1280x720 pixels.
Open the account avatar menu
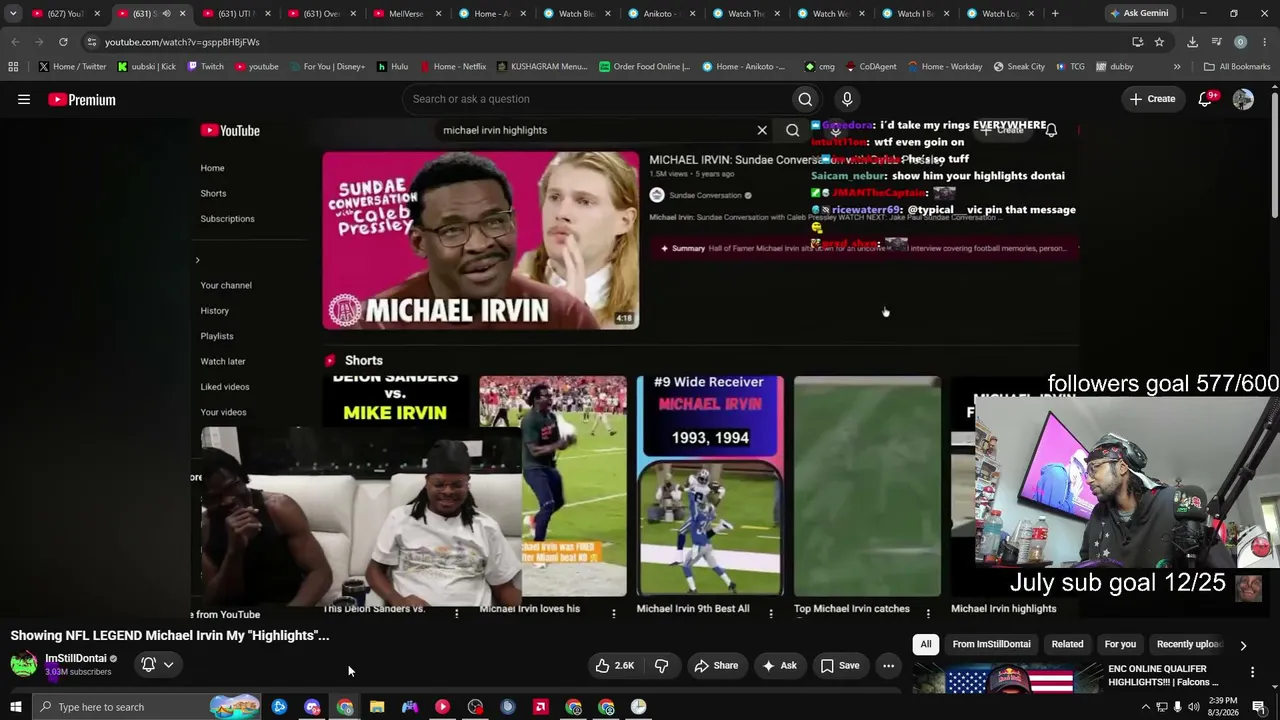point(1243,99)
